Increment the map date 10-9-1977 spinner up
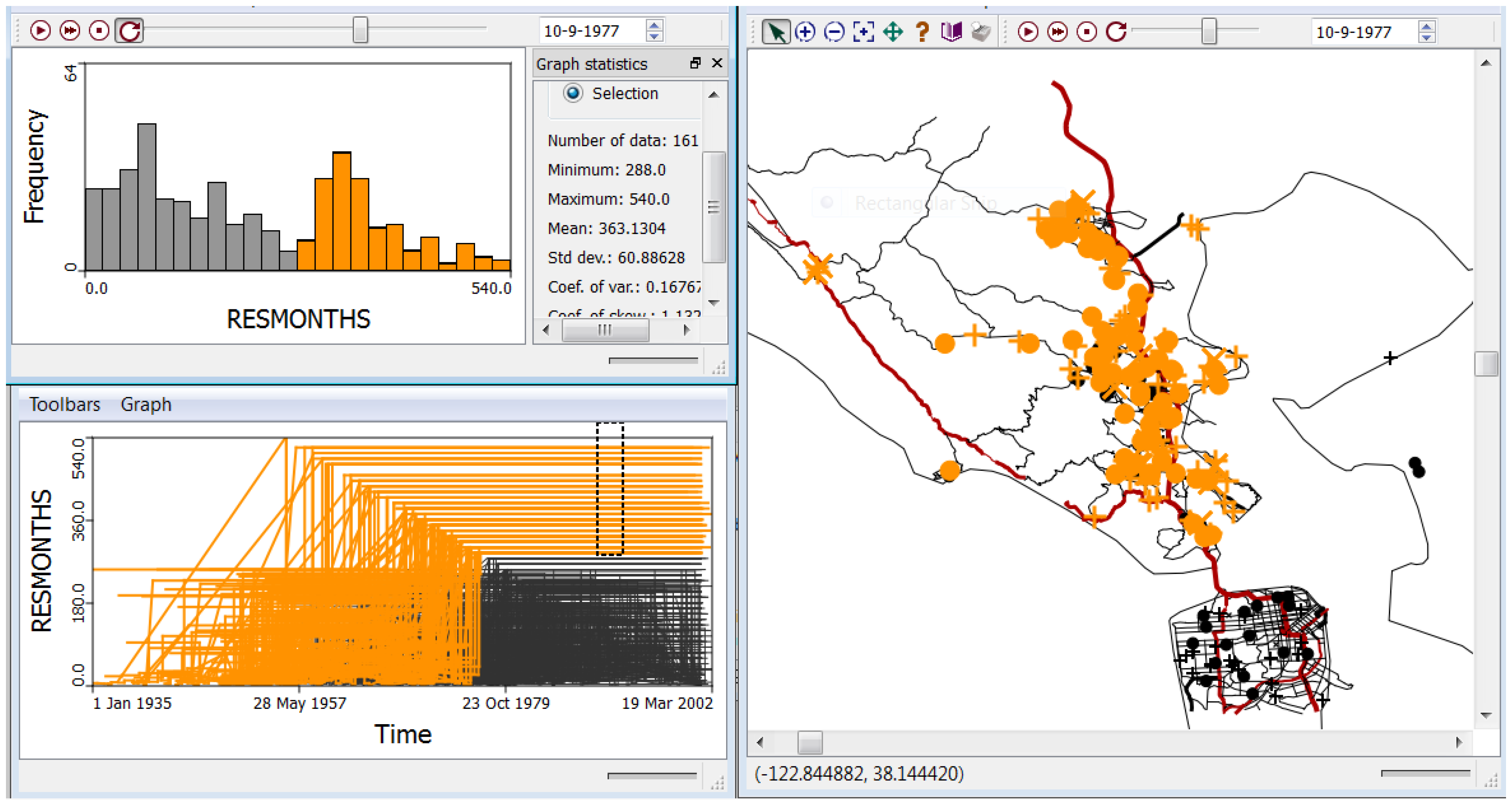1512x804 pixels. (1427, 26)
